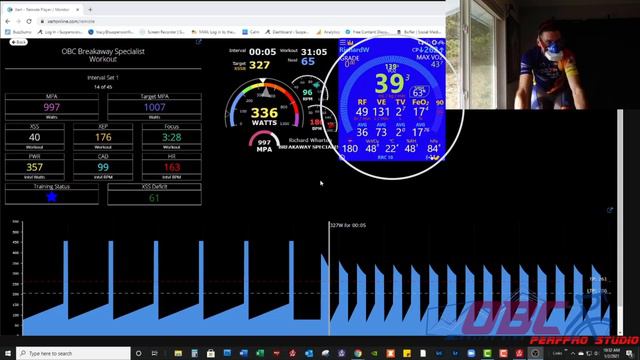The image size is (640, 360).
Task: Open Cortana from the taskbar circle
Action: point(138,353)
